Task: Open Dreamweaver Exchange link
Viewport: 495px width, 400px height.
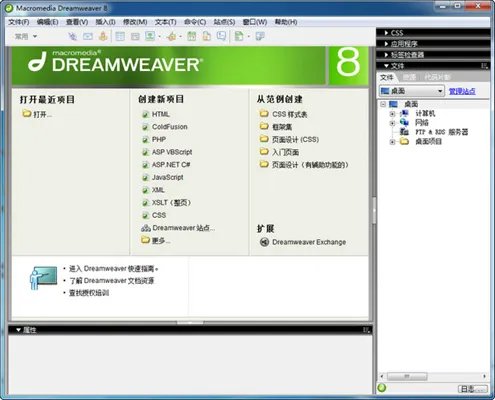Action: [303, 242]
